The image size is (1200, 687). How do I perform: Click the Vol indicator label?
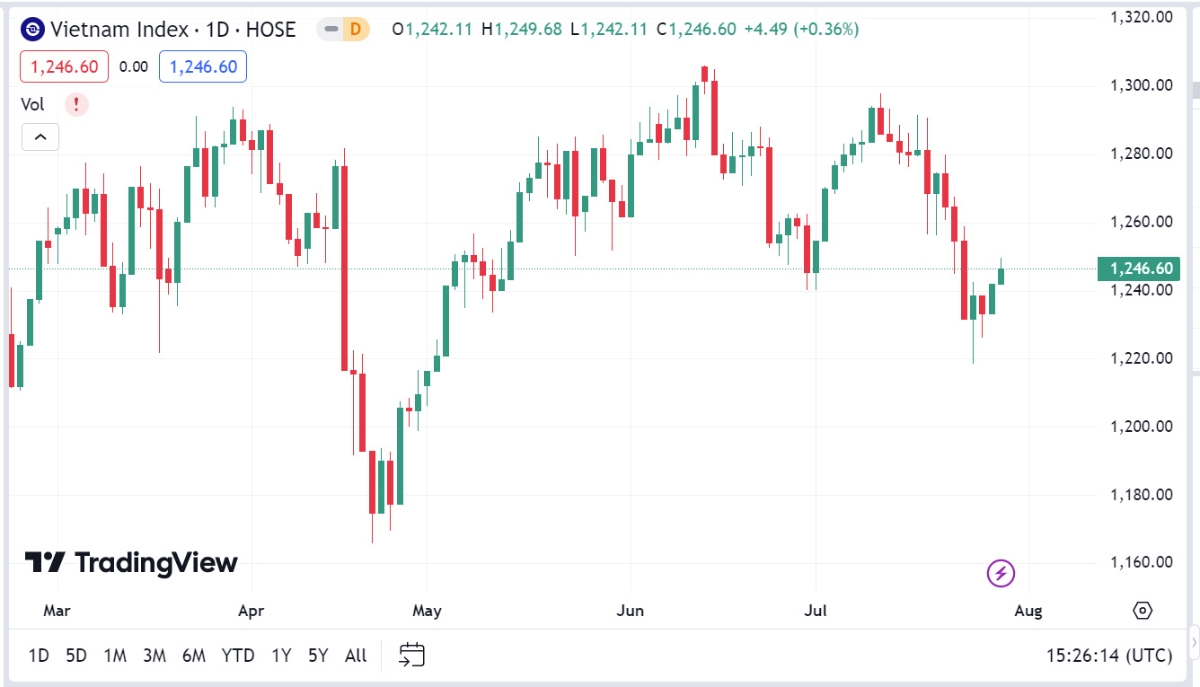[x=33, y=104]
